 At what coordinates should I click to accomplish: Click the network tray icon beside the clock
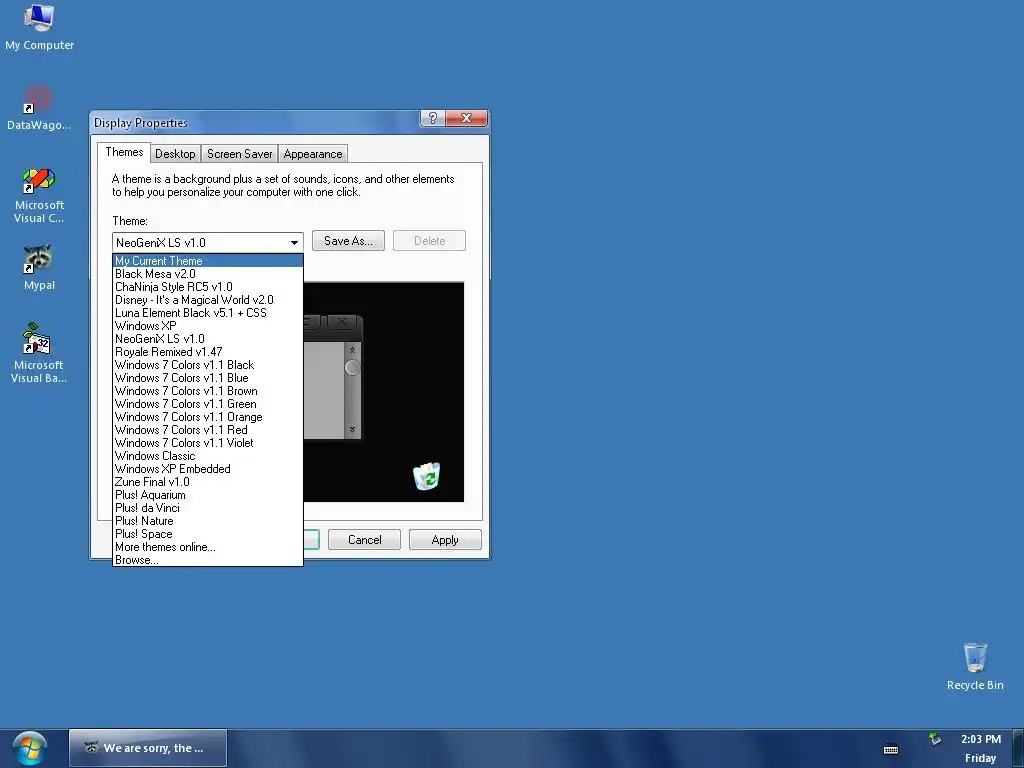tap(935, 739)
